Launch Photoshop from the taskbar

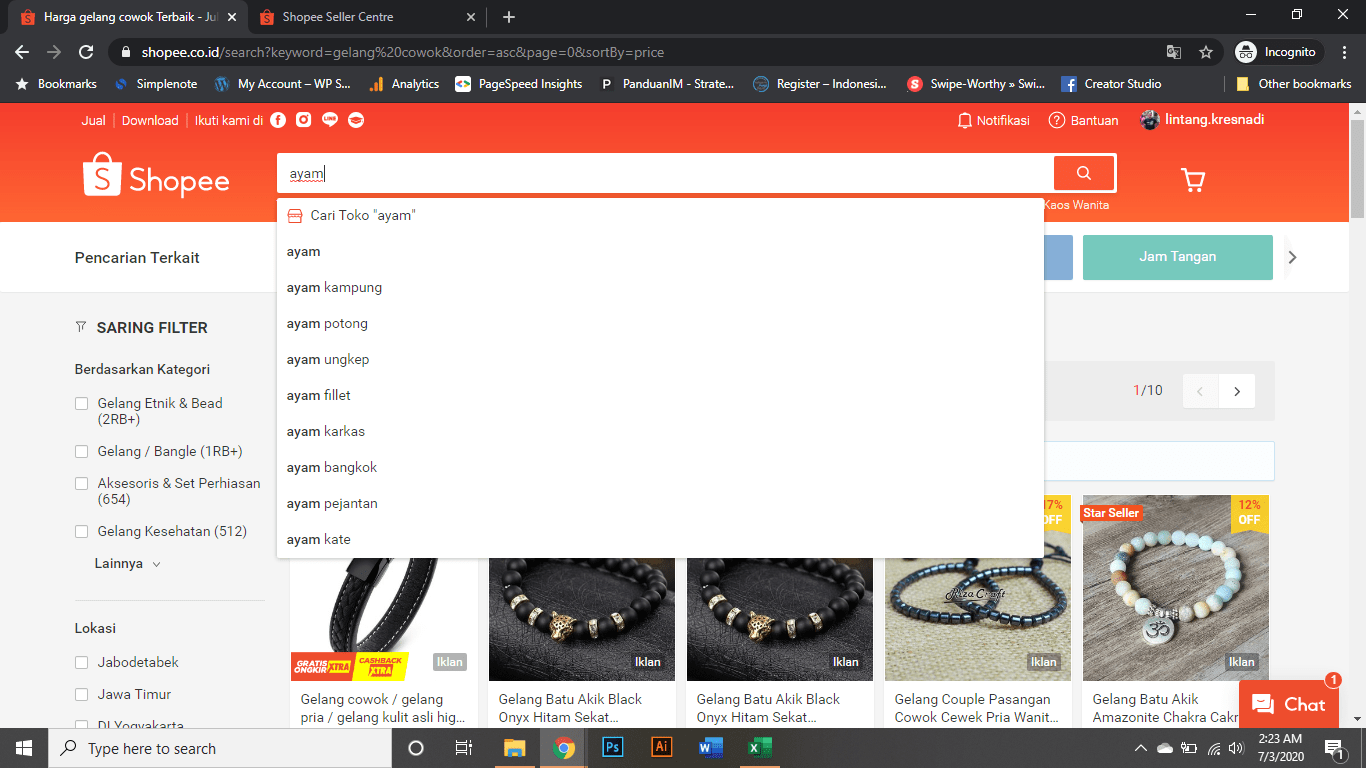(x=611, y=747)
